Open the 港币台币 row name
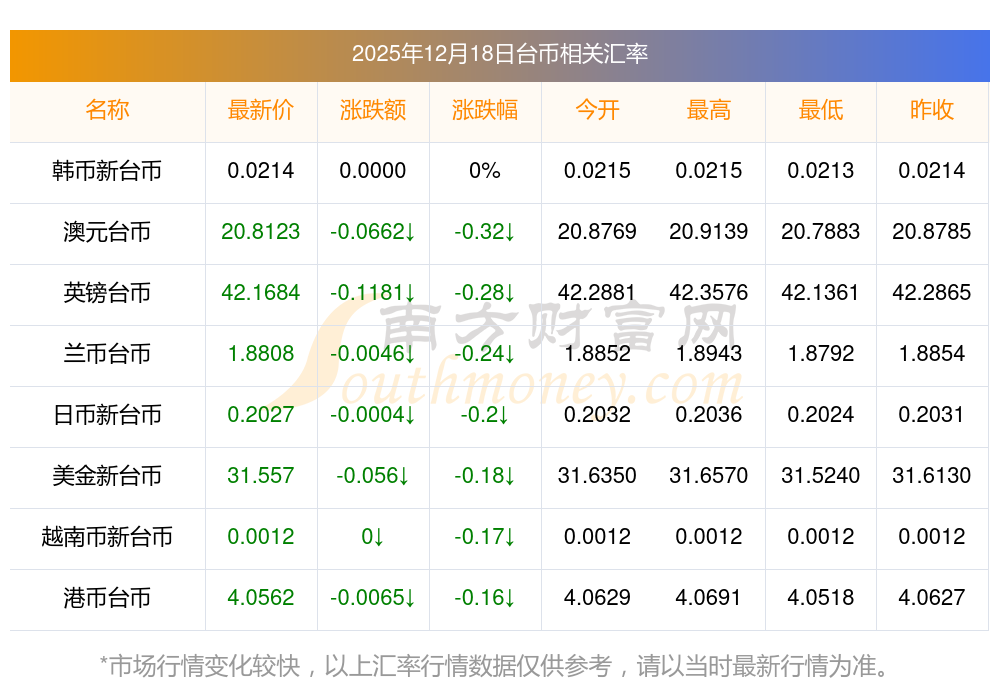Viewport: 1000px width, 697px height. point(107,598)
